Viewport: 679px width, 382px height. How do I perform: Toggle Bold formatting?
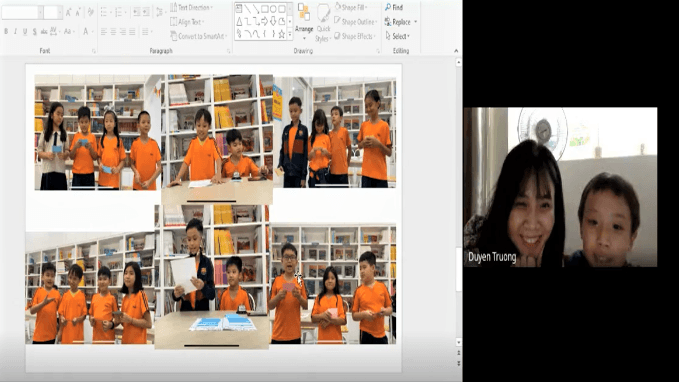tap(6, 31)
